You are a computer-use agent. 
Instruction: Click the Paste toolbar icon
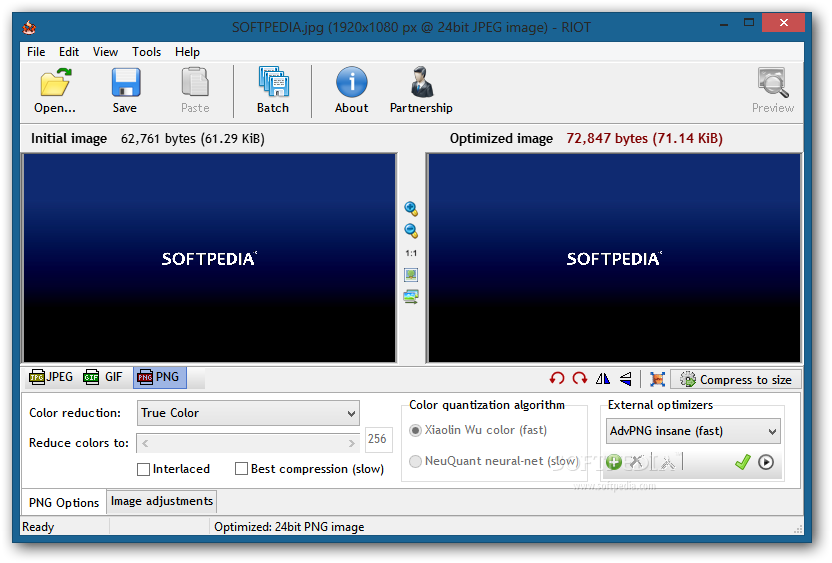195,90
